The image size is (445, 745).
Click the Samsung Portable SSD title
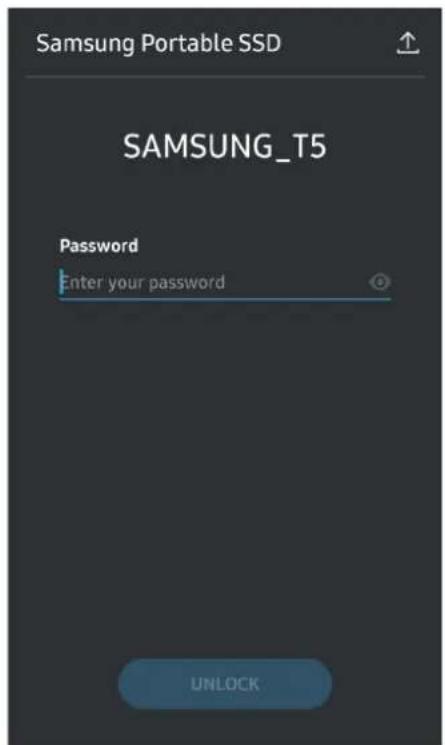pyautogui.click(x=159, y=43)
